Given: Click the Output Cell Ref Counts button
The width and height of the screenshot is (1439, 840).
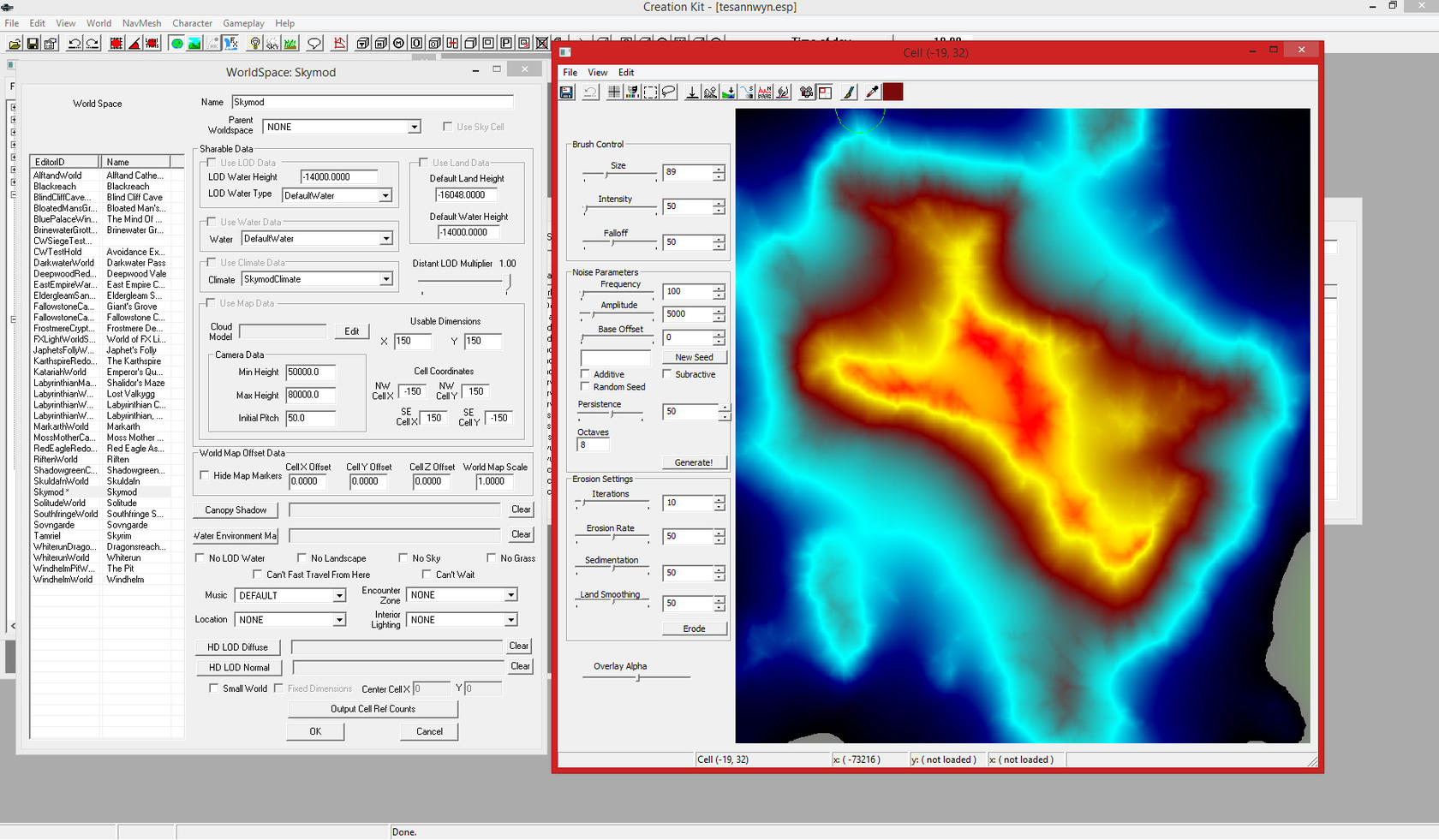Looking at the screenshot, I should click(x=373, y=709).
